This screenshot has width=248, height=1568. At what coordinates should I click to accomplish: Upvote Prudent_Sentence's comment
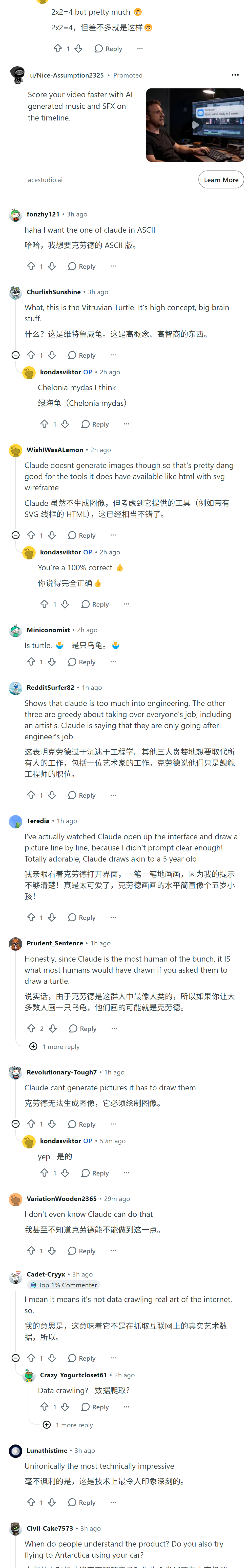[x=31, y=1028]
